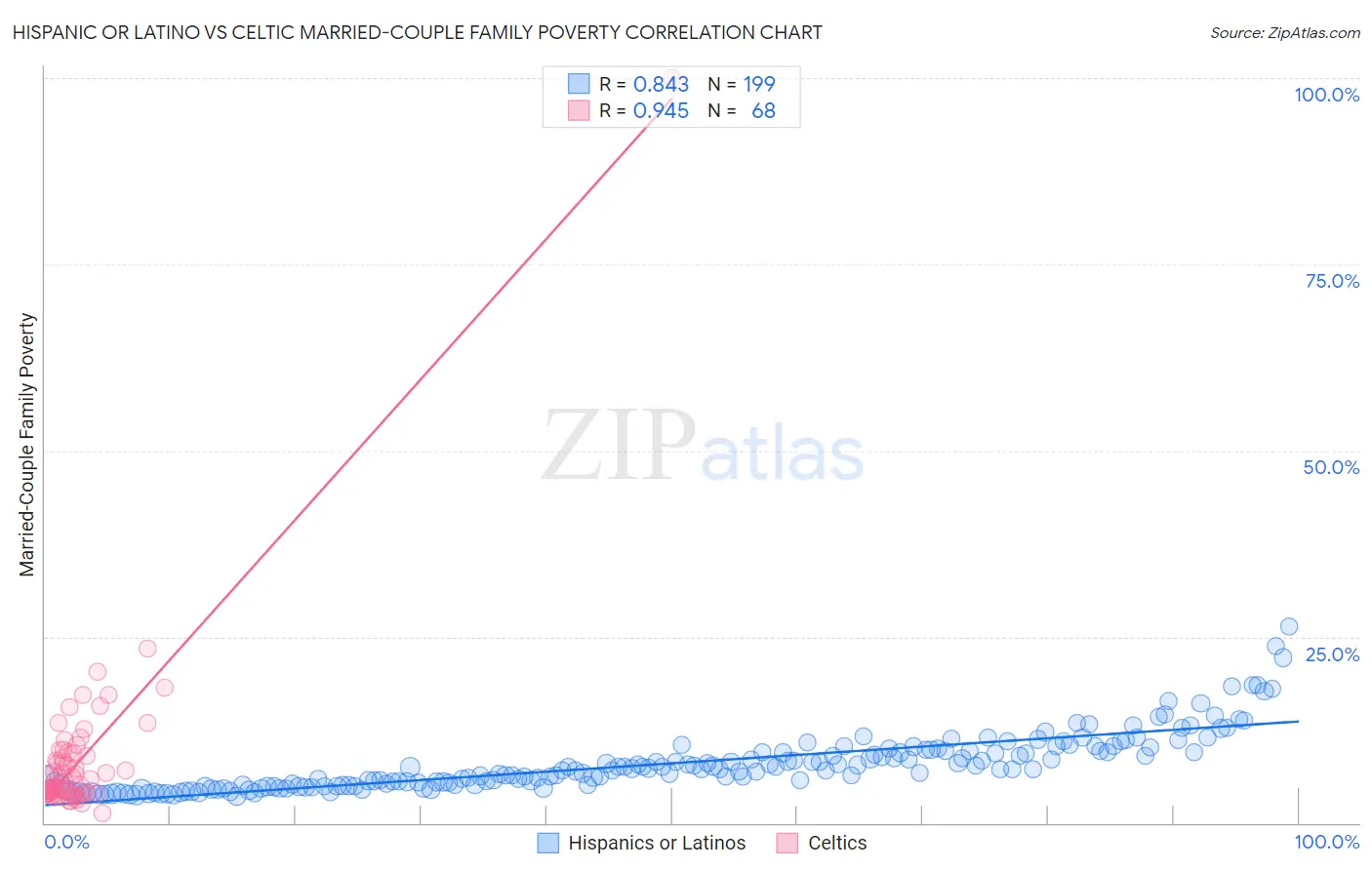1372x870 pixels.
Task: Click the Married-Couple Family Poverty axis label
Action: click(x=27, y=445)
